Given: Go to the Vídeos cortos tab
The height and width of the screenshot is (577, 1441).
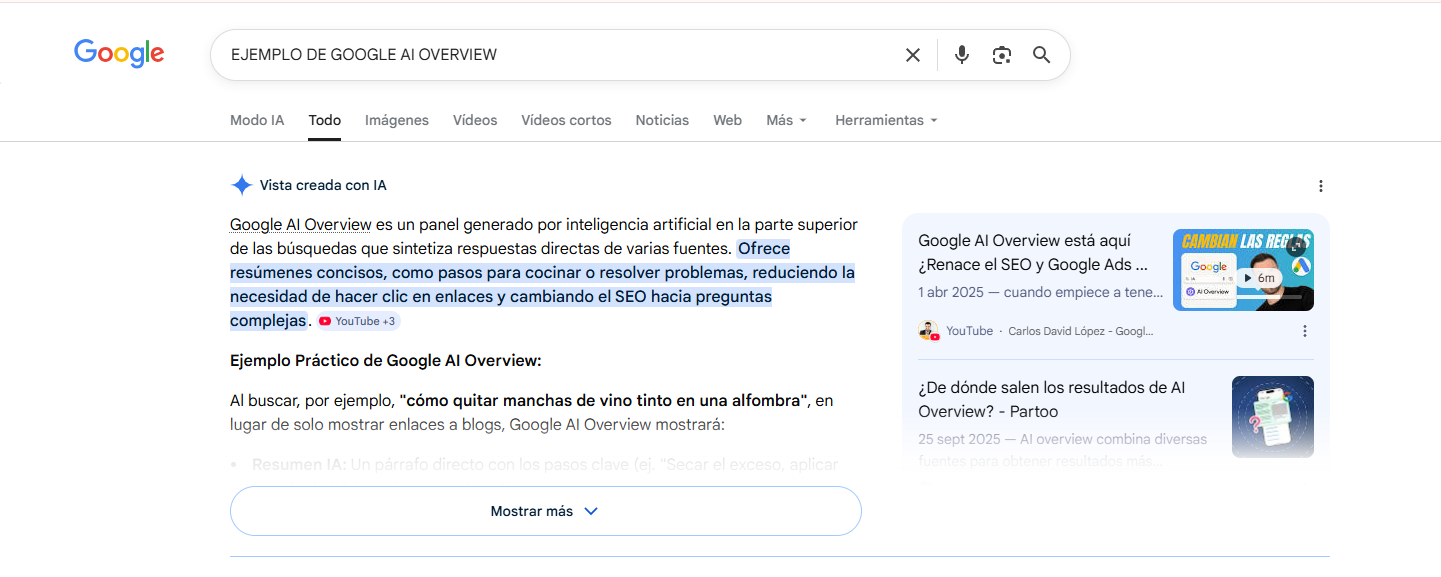Looking at the screenshot, I should click(566, 120).
